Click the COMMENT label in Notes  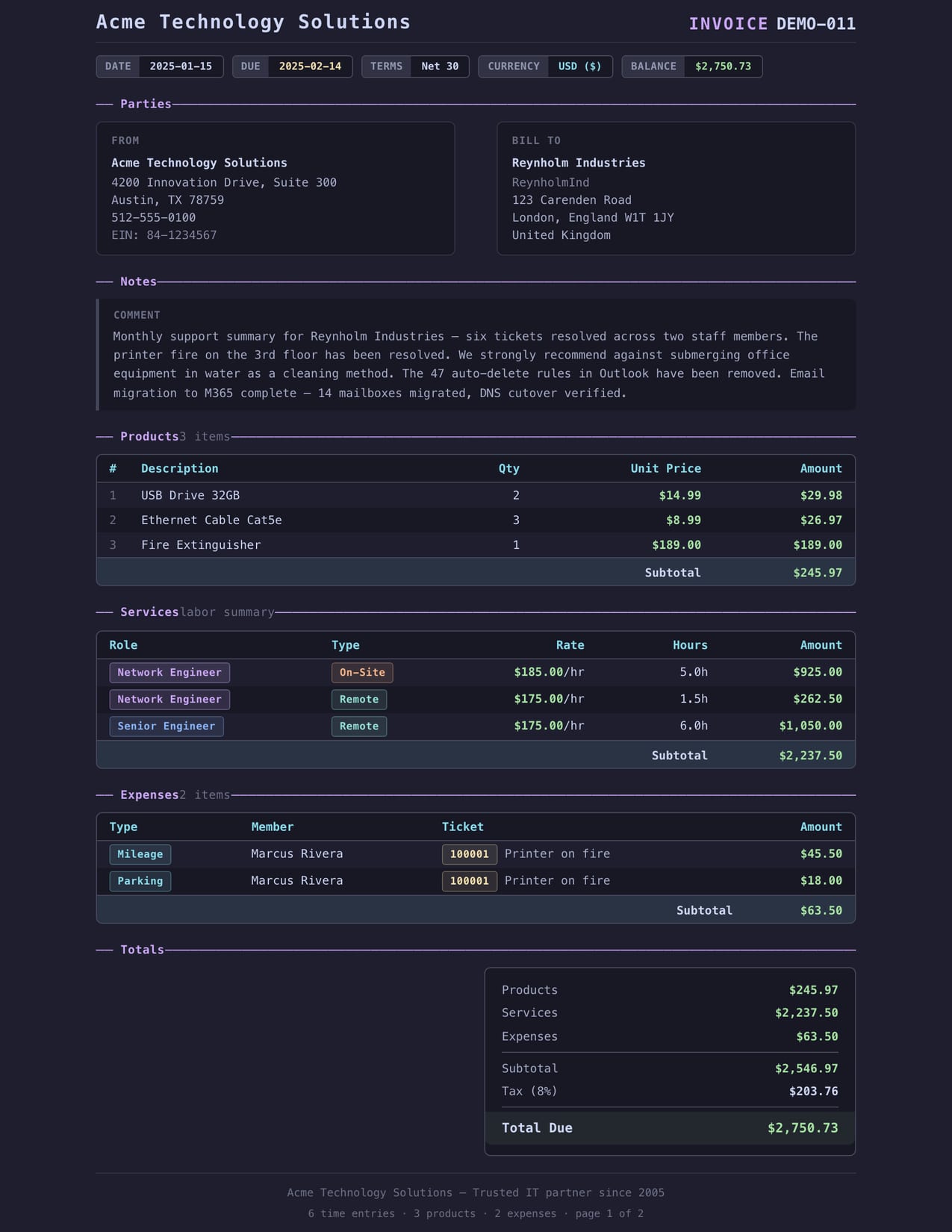pos(137,315)
